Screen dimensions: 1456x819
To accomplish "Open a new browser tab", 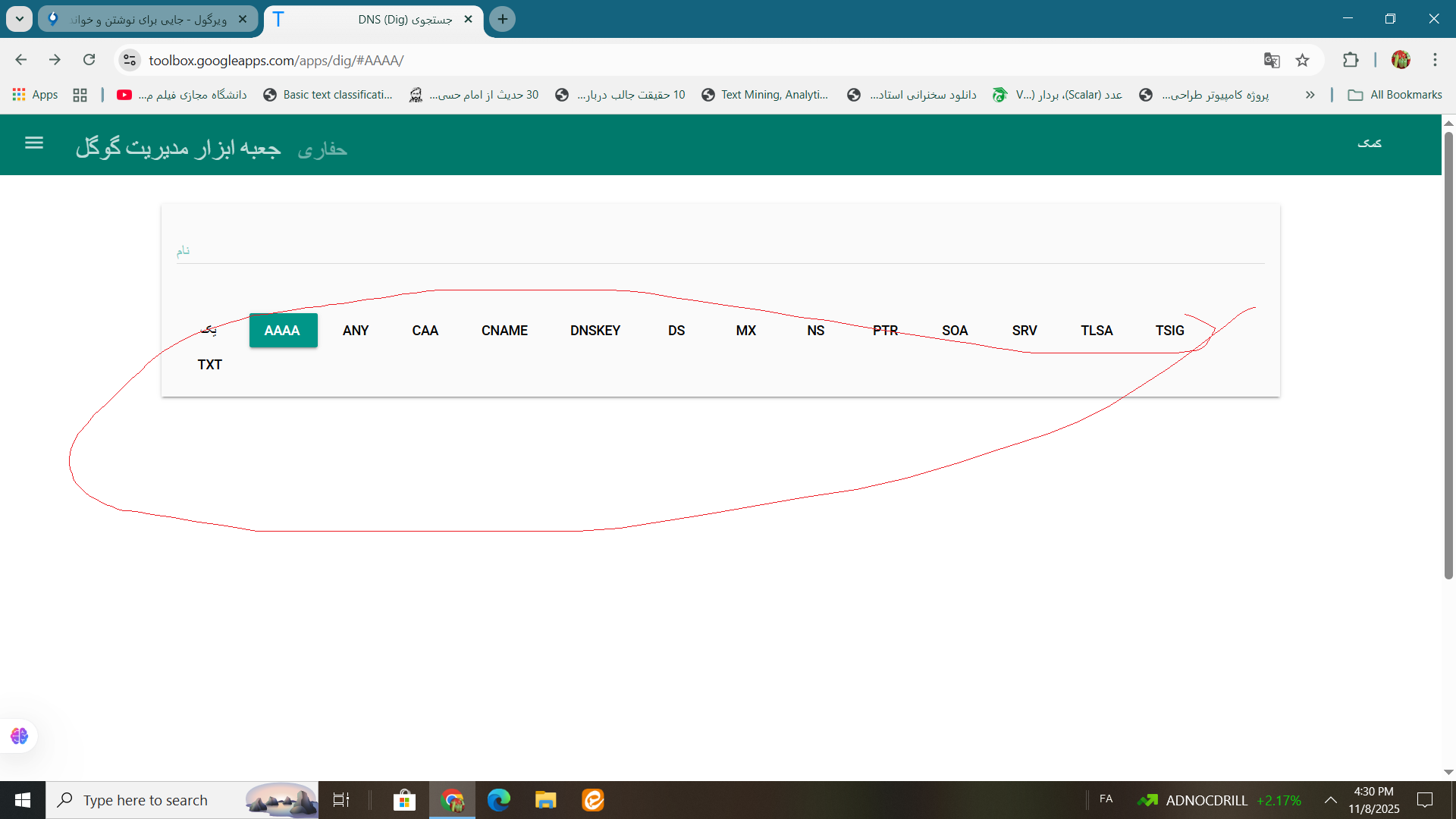I will point(502,19).
